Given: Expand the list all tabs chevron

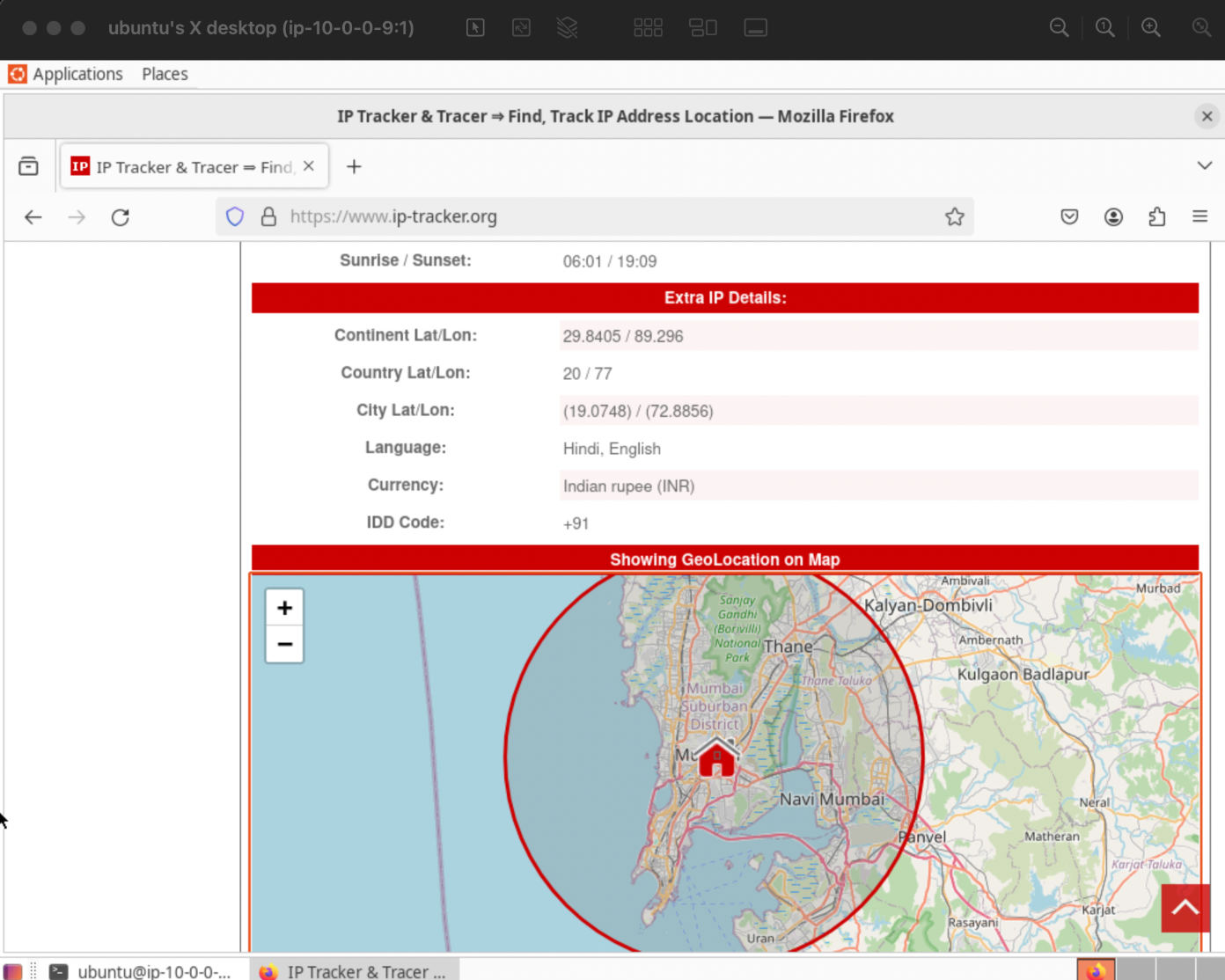Looking at the screenshot, I should [x=1205, y=165].
